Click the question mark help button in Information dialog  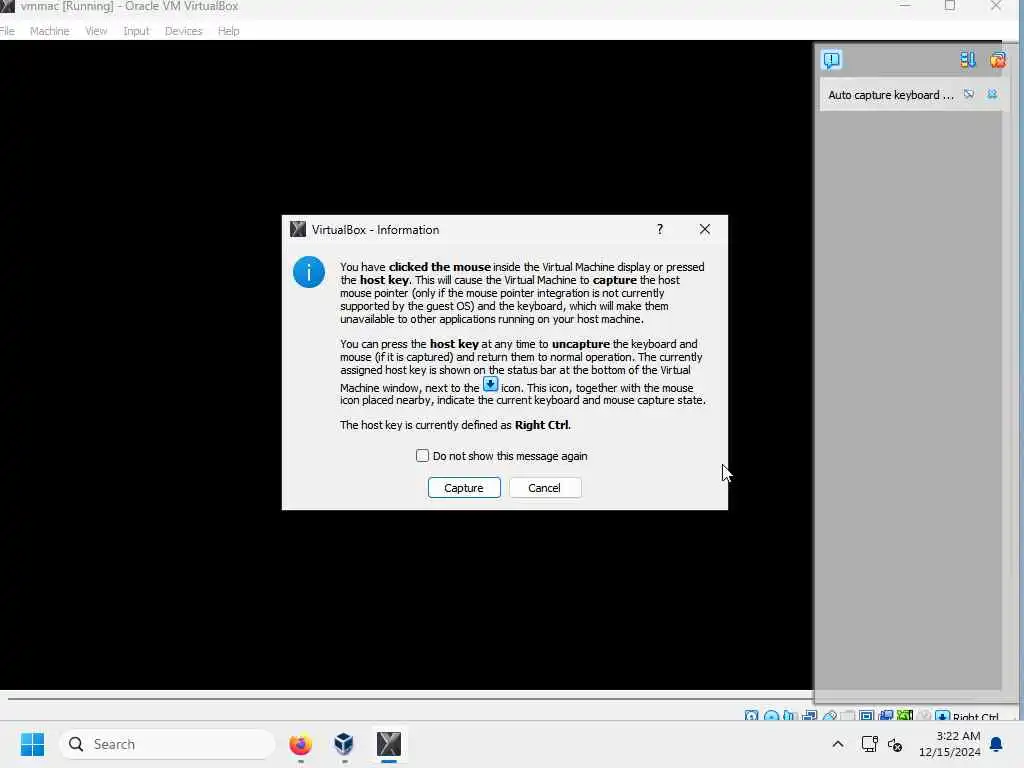coord(660,229)
